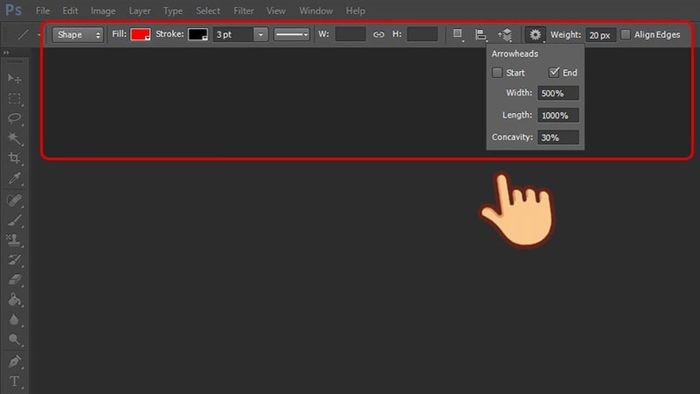The image size is (700, 394).
Task: Open the Filter menu
Action: 243,11
